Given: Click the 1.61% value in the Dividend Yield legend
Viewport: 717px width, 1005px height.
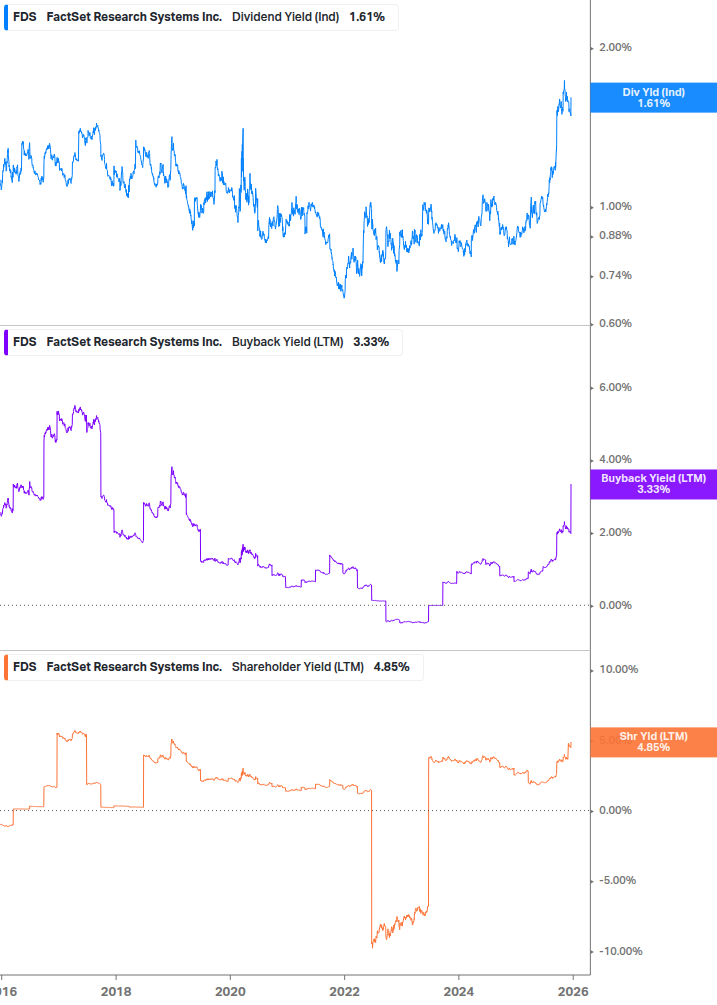Looking at the screenshot, I should point(367,17).
